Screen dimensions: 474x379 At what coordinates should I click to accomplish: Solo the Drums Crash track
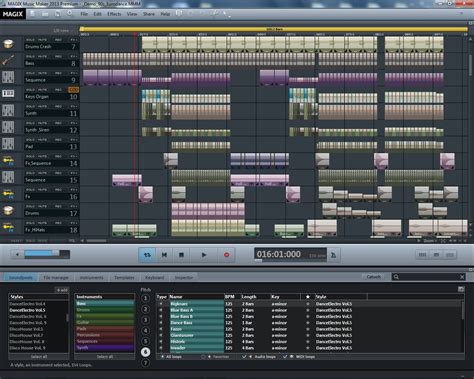[x=30, y=40]
